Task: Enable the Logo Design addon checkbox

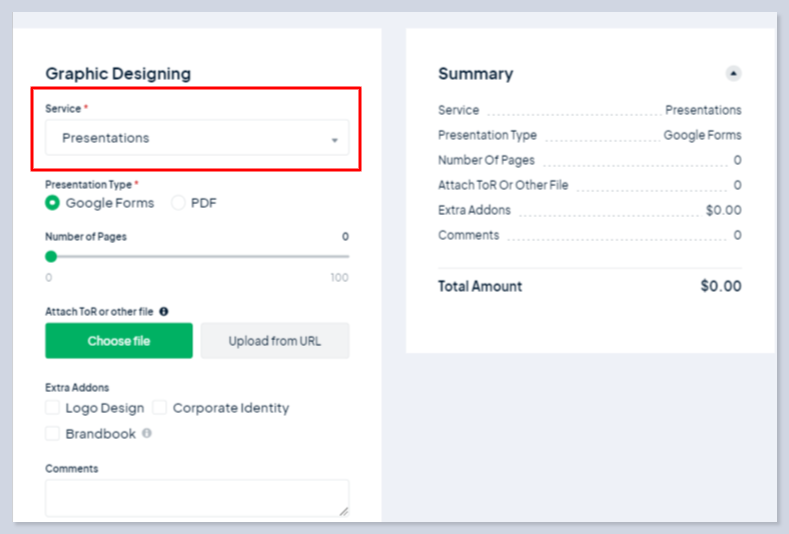Action: pos(52,408)
